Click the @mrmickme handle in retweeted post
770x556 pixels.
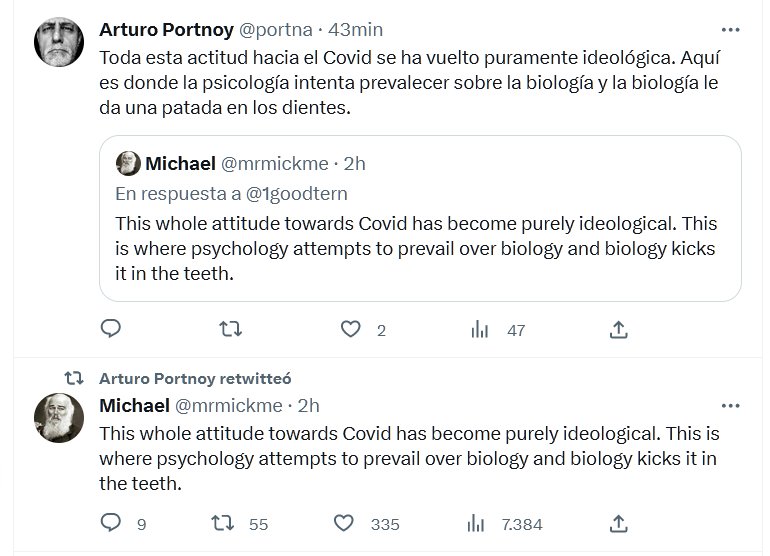point(227,406)
